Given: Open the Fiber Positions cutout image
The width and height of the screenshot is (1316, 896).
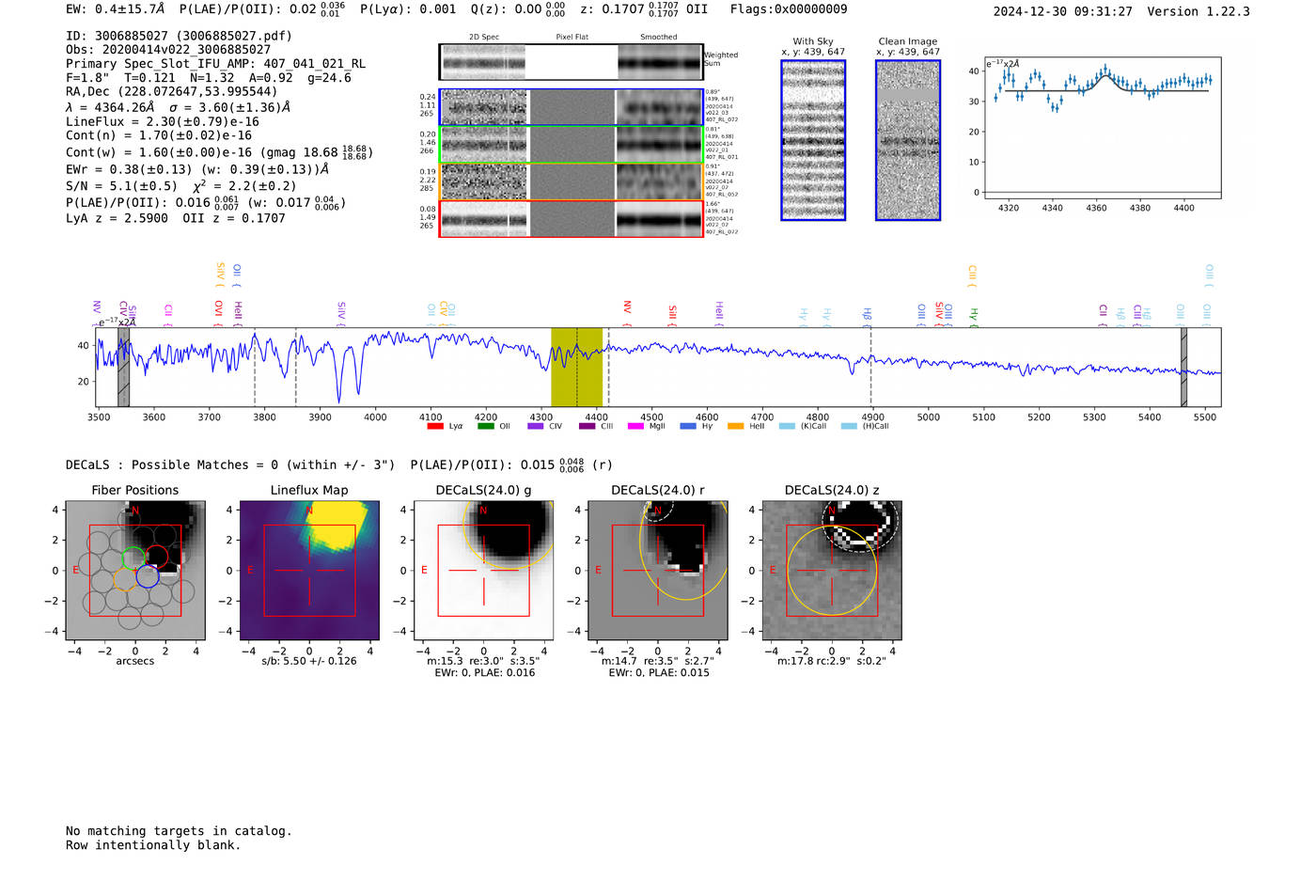Looking at the screenshot, I should 134,571.
